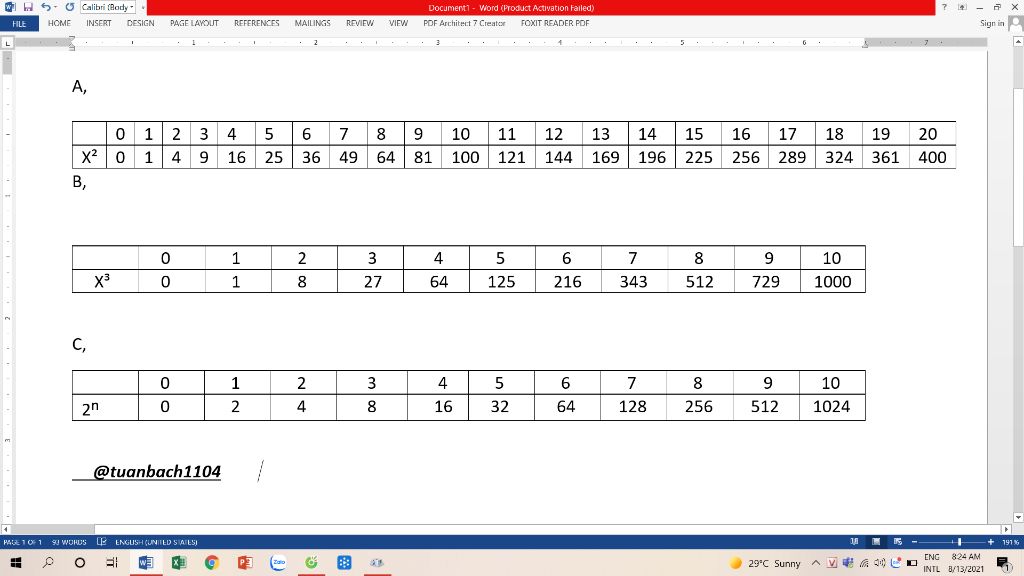
Task: Click the Sign in link
Action: click(x=992, y=24)
